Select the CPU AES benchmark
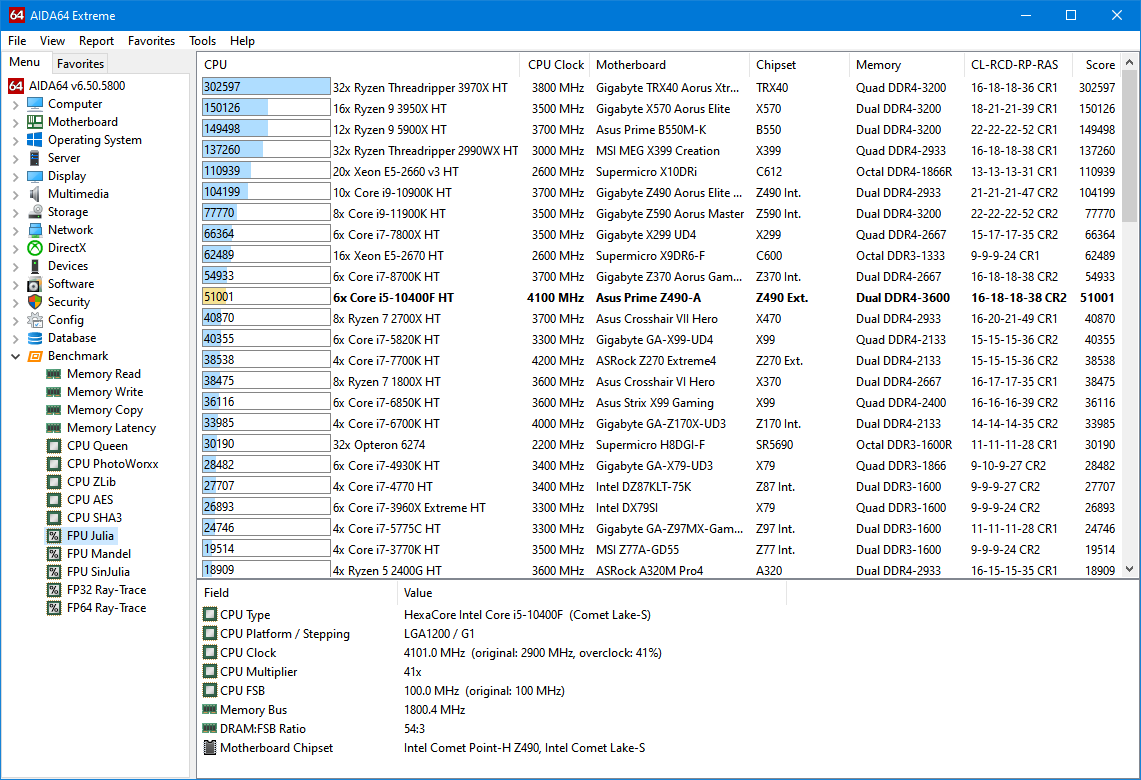 tap(90, 500)
